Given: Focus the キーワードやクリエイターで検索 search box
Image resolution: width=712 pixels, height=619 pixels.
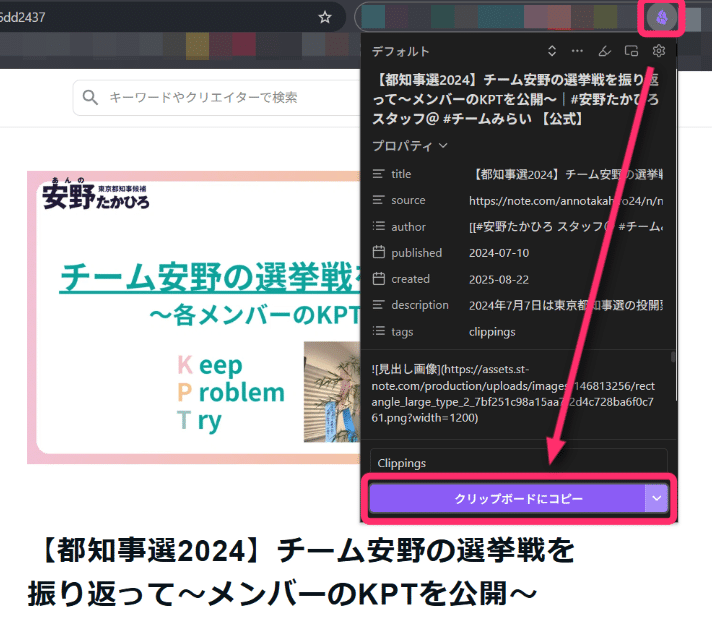Looking at the screenshot, I should [x=217, y=98].
